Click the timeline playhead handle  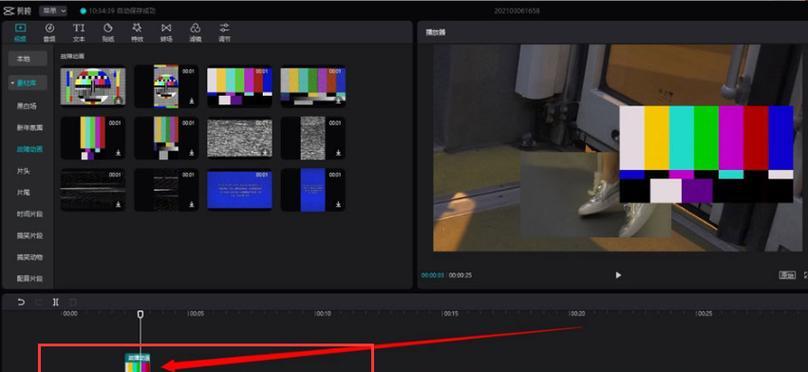(x=140, y=314)
